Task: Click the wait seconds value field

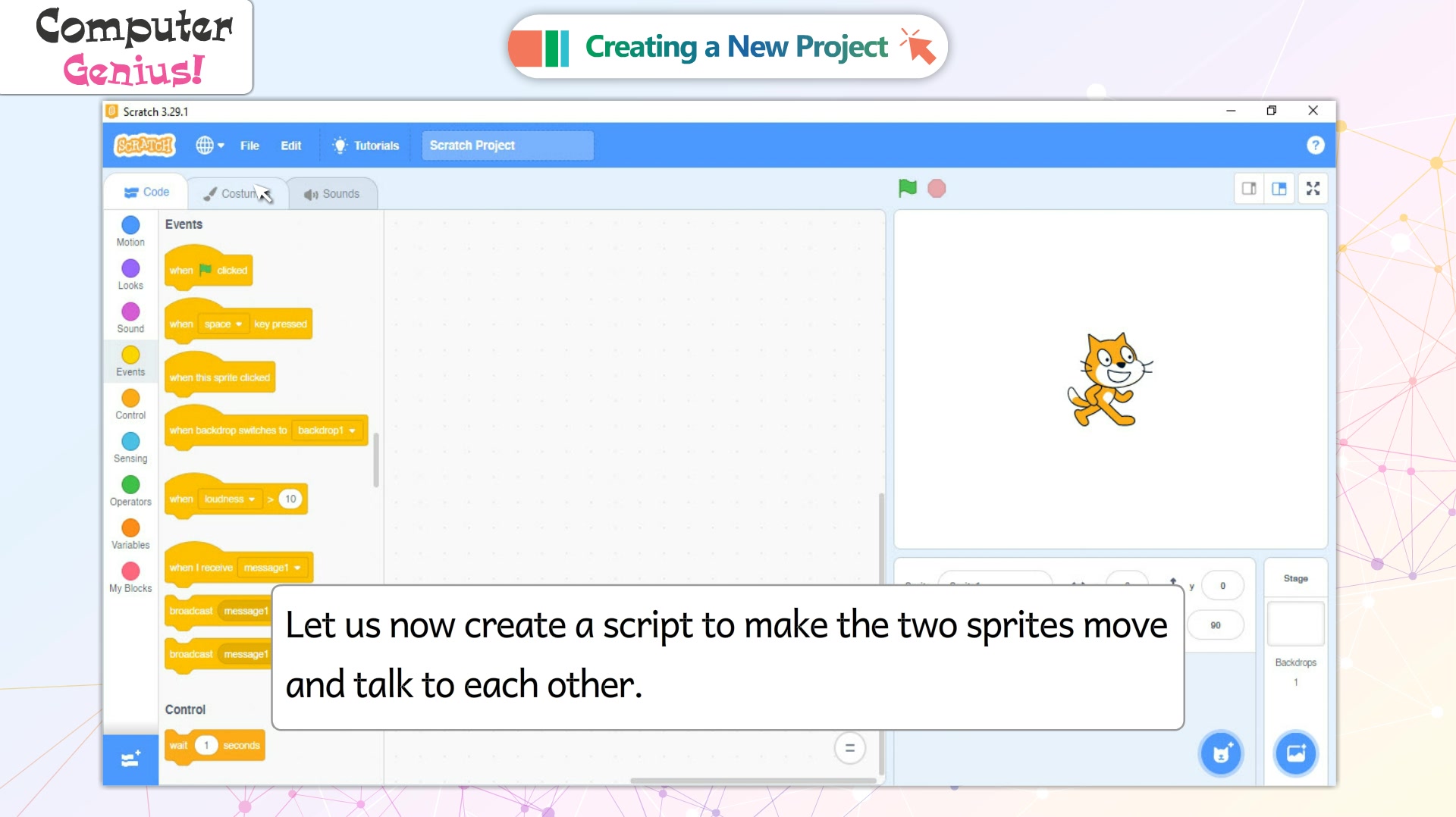Action: click(x=206, y=746)
